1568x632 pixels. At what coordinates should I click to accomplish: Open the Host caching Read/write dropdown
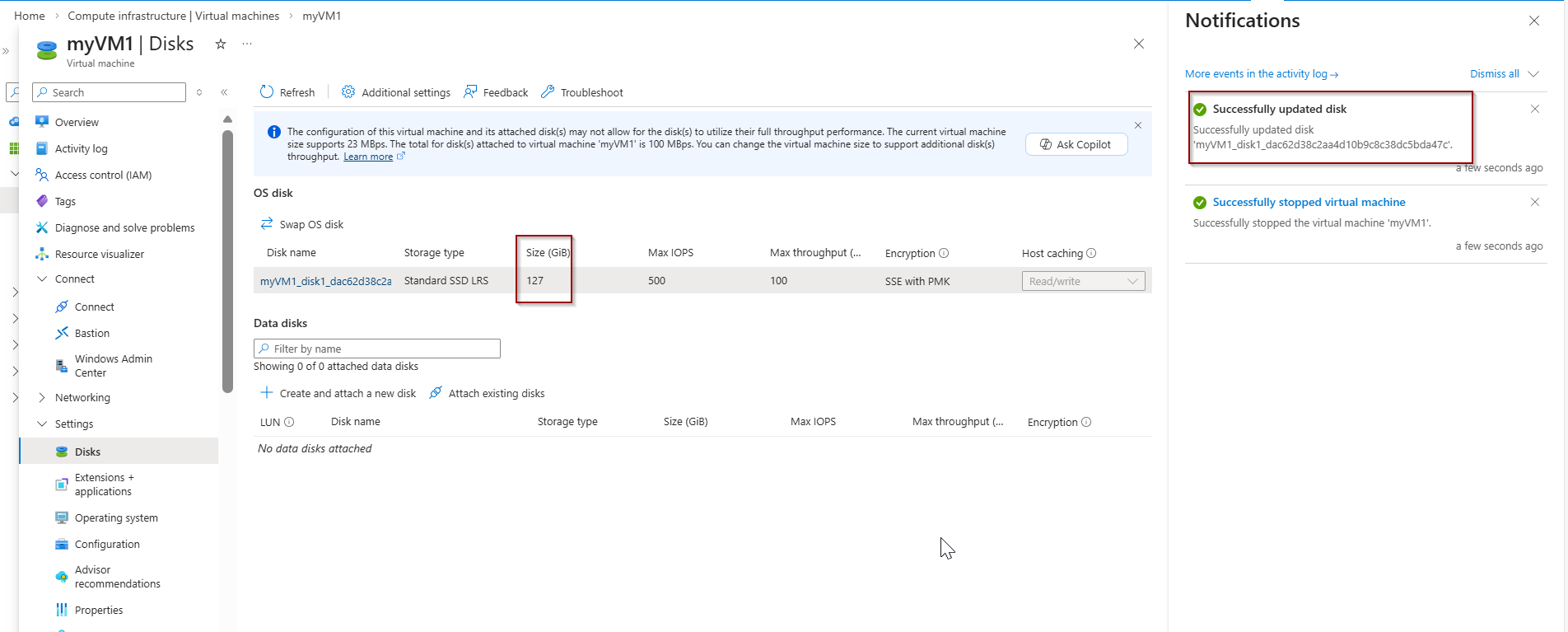[x=1083, y=281]
